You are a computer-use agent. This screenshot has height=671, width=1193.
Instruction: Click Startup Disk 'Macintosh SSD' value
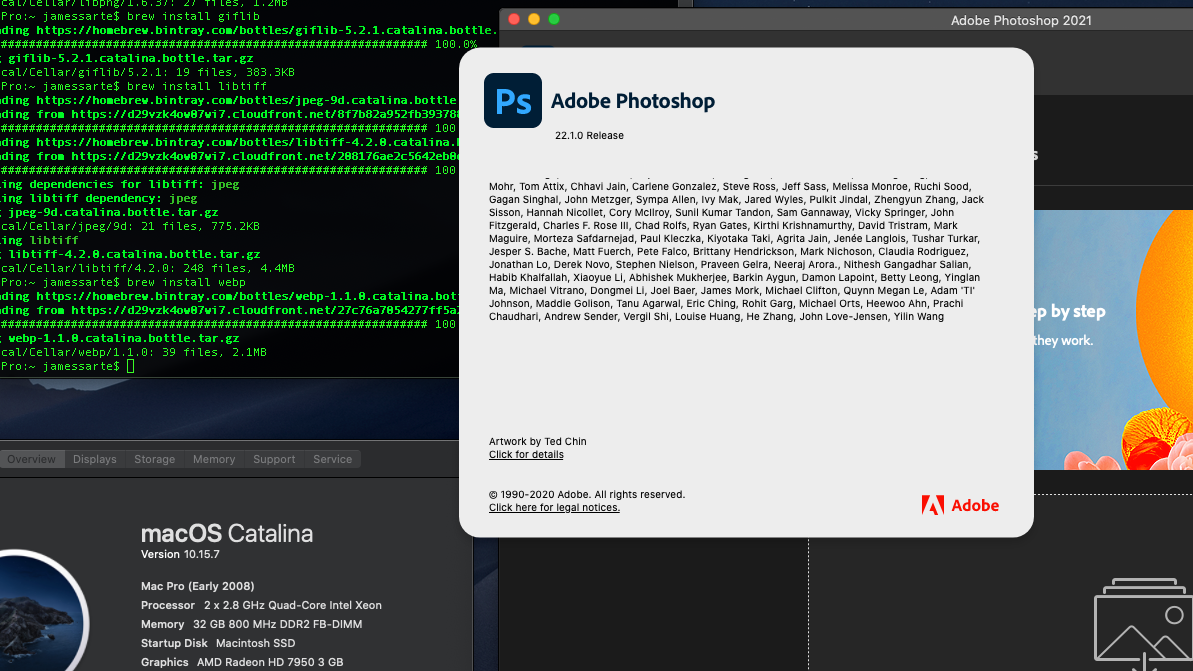tap(256, 643)
